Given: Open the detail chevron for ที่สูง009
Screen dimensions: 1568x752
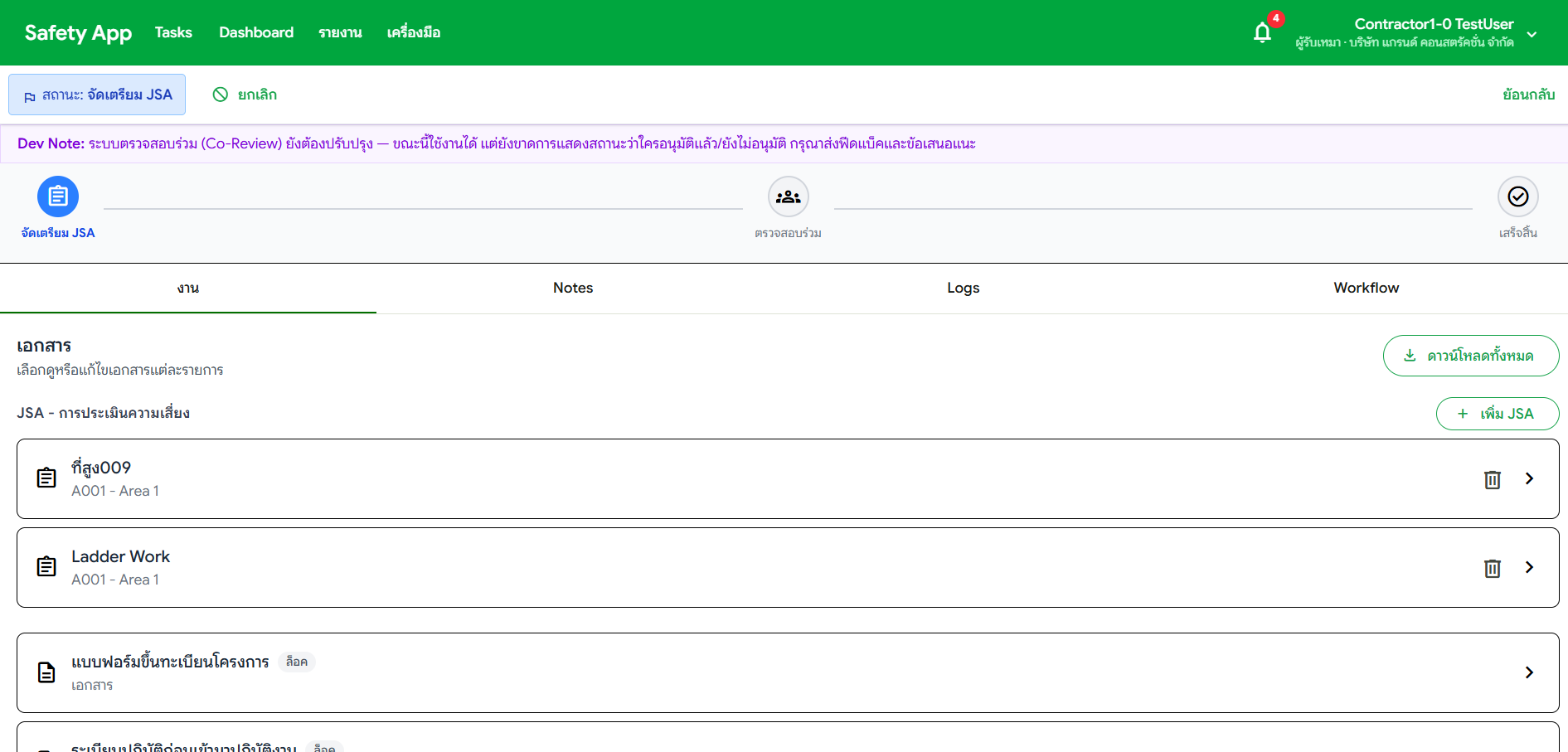Looking at the screenshot, I should click(1529, 479).
